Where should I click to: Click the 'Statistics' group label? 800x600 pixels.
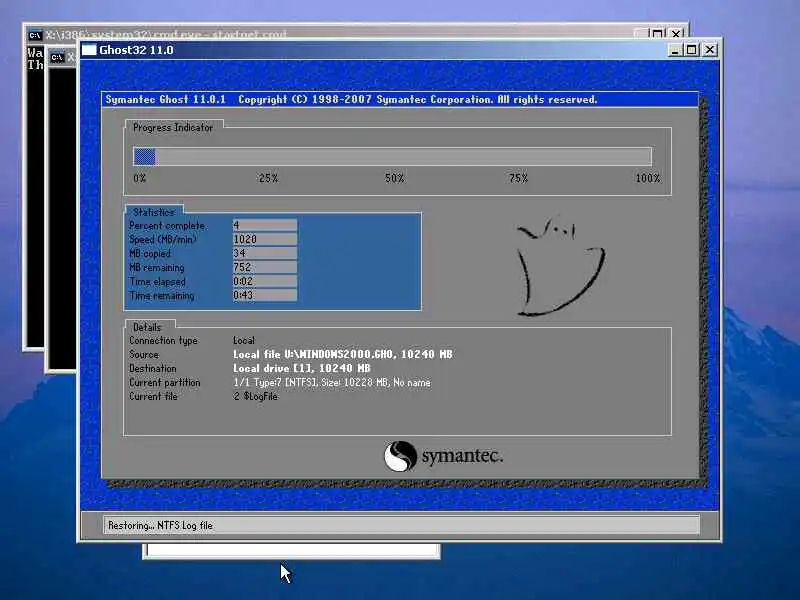(154, 212)
